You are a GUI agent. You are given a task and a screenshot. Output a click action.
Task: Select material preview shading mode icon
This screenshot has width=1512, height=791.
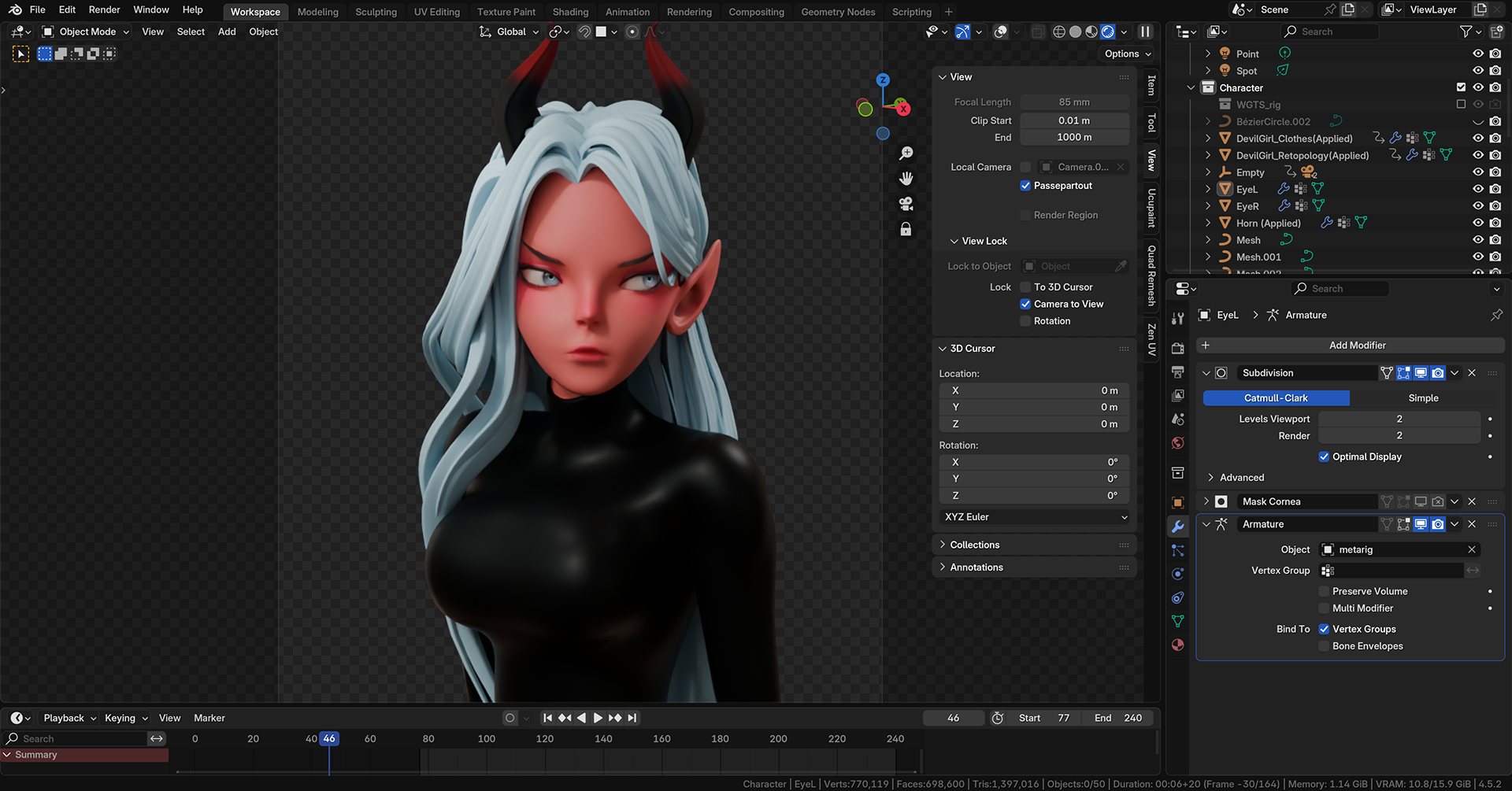1091,31
